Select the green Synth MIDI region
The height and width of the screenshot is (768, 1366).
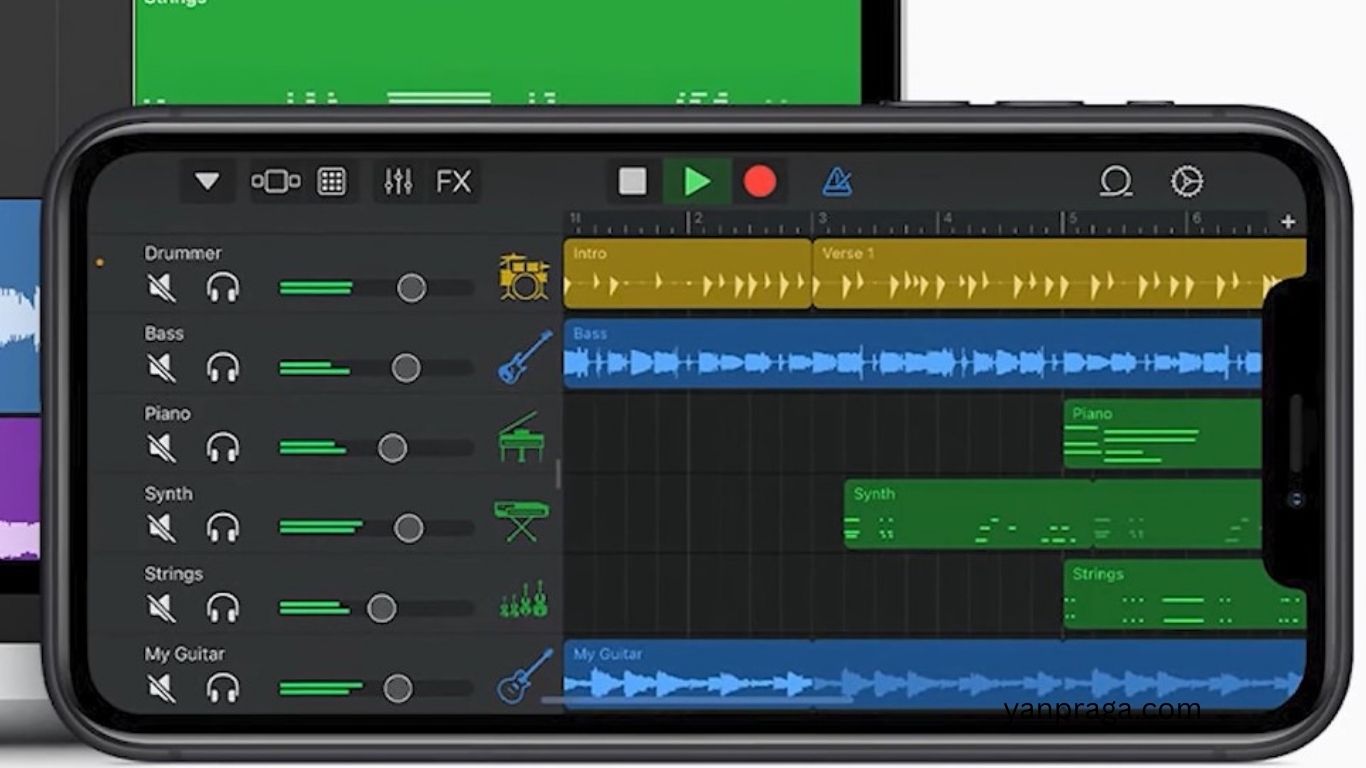1053,513
